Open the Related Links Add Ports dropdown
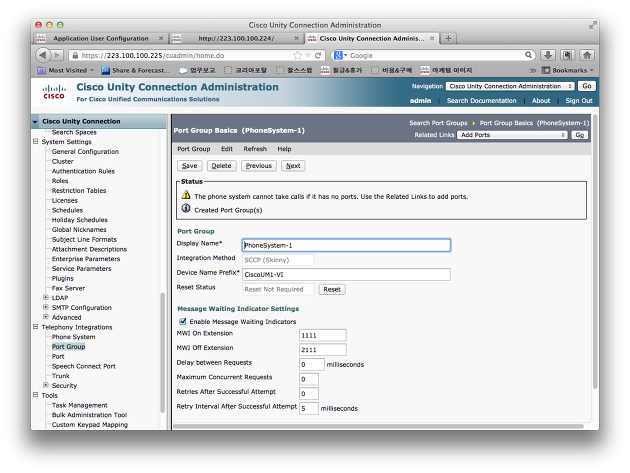 [512, 135]
